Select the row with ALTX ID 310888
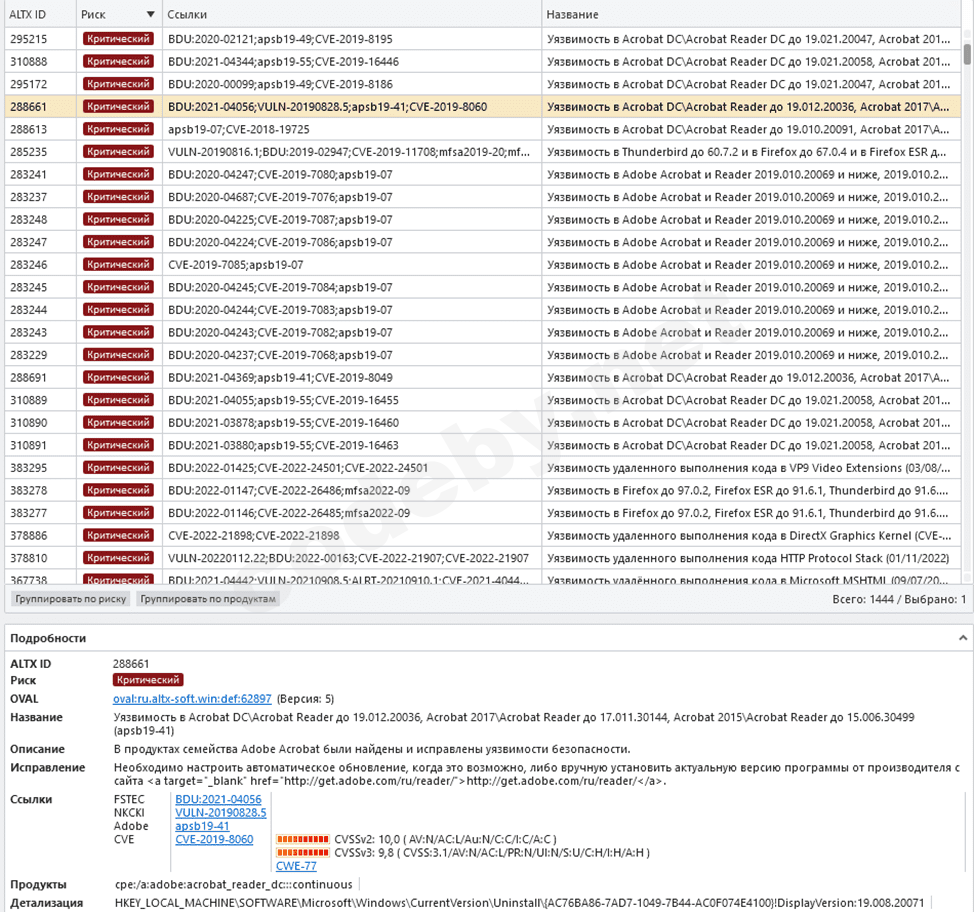974x912 pixels. (x=483, y=62)
